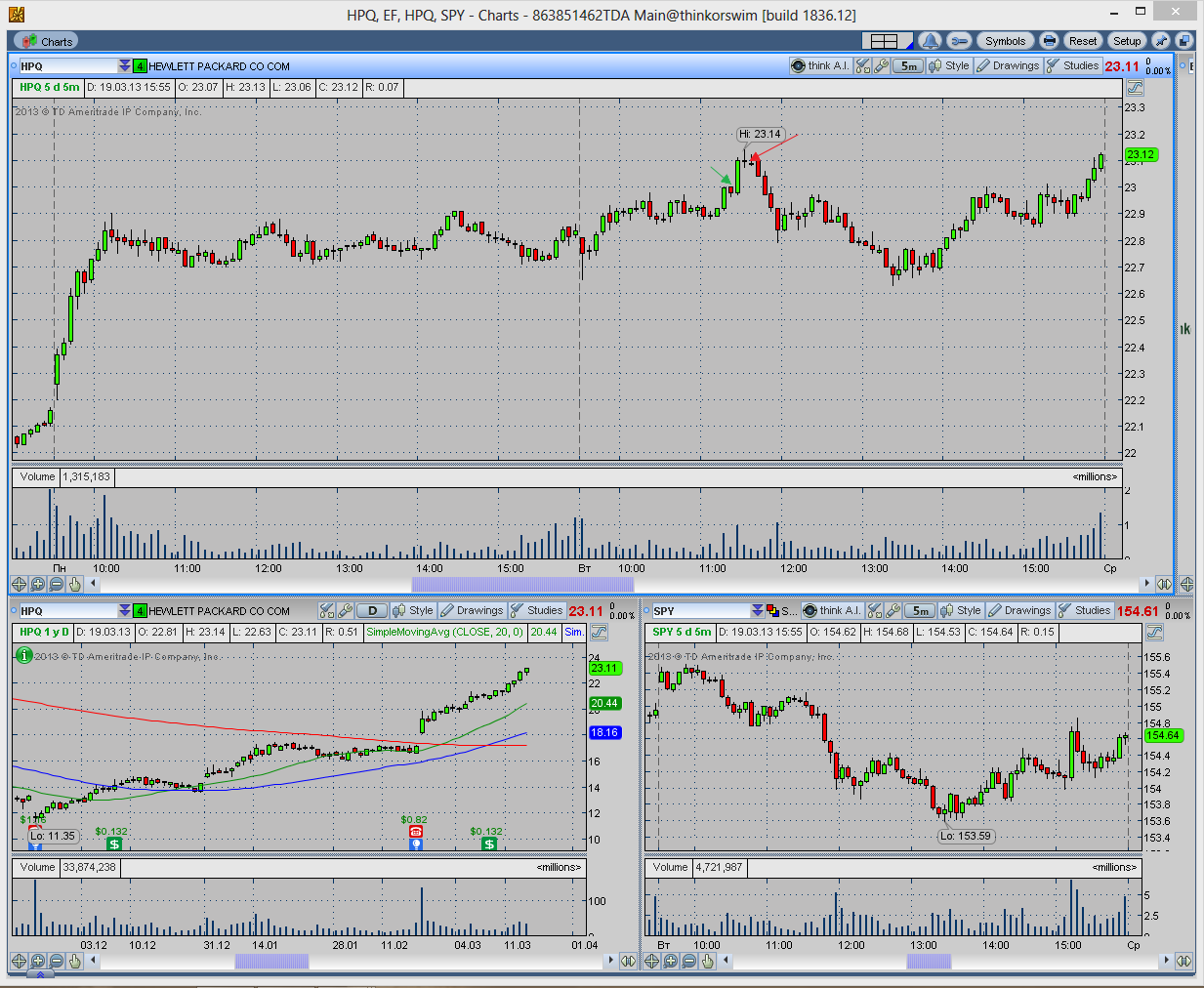This screenshot has height=988, width=1204.
Task: Open the chart grid layout selector
Action: pos(887,41)
